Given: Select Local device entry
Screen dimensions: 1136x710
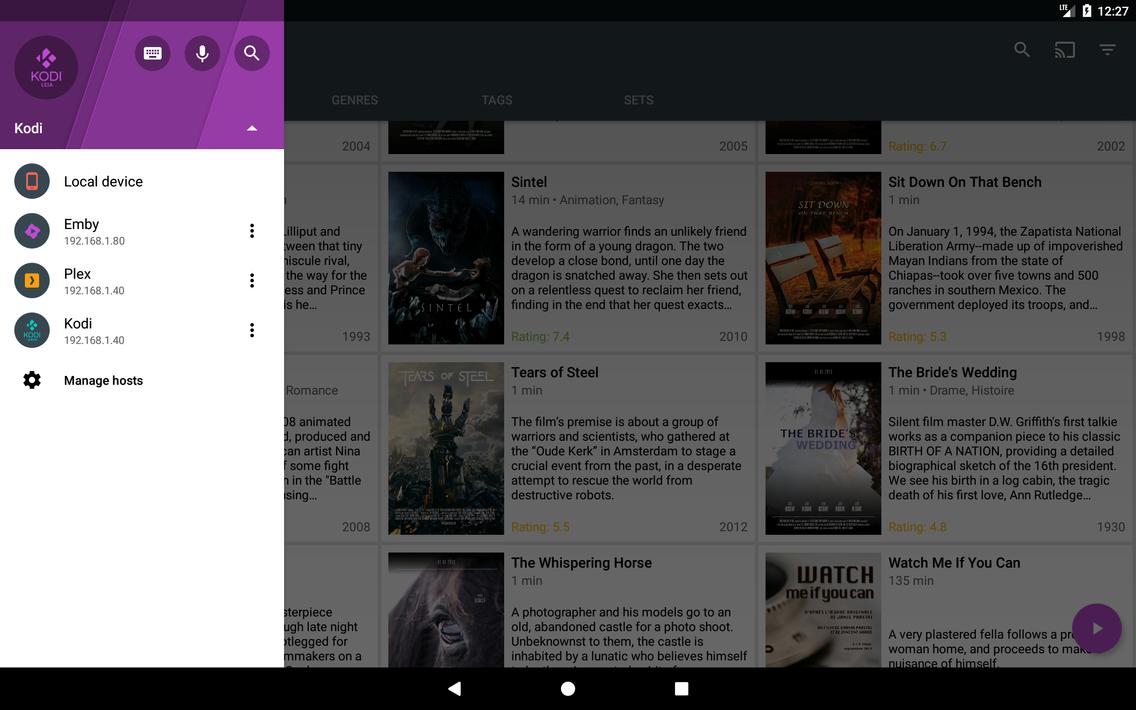Looking at the screenshot, I should 142,181.
